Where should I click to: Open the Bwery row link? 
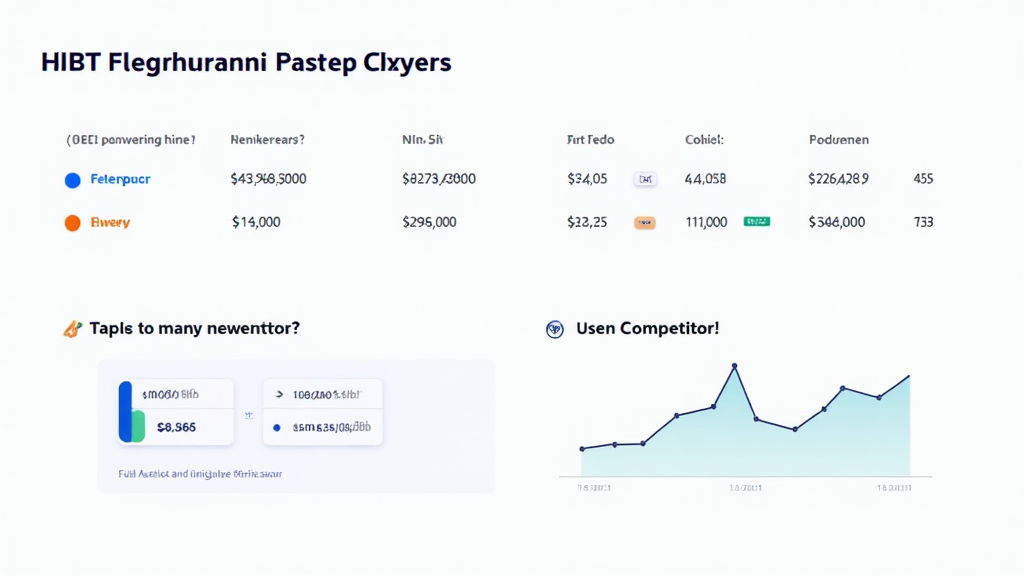[x=110, y=223]
